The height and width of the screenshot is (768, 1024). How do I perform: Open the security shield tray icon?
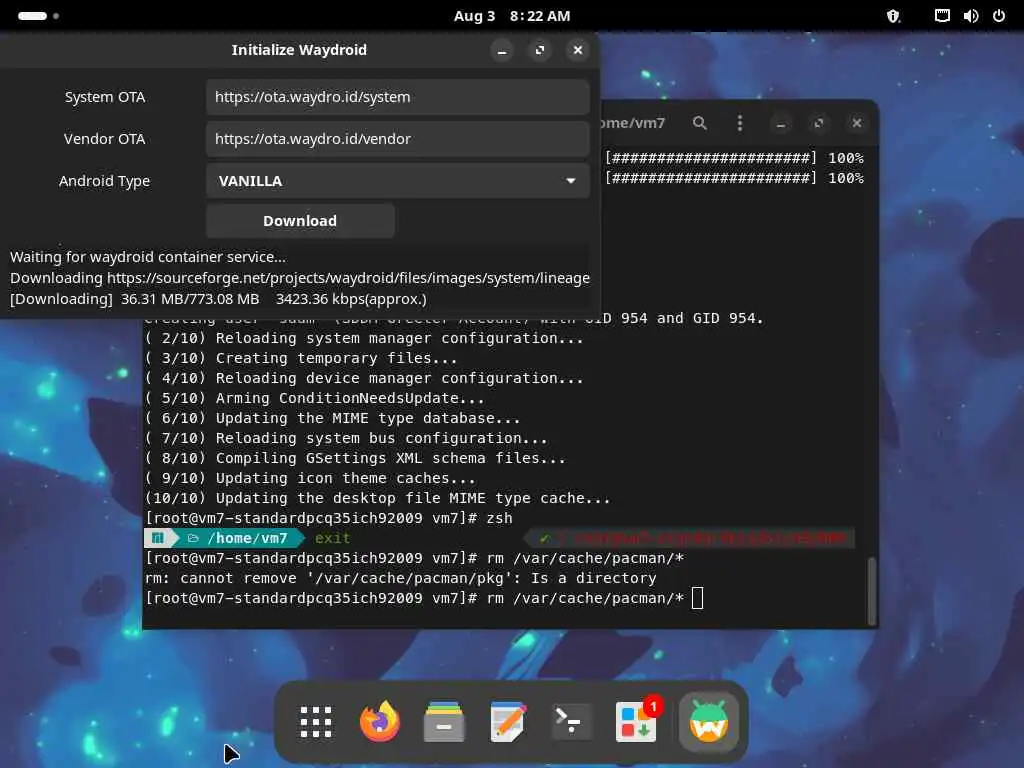893,16
